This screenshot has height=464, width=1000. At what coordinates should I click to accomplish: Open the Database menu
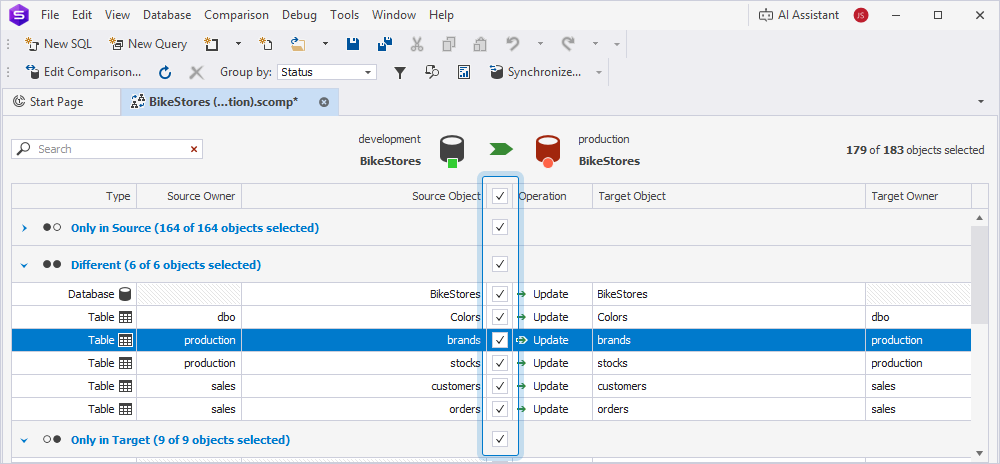coord(167,15)
